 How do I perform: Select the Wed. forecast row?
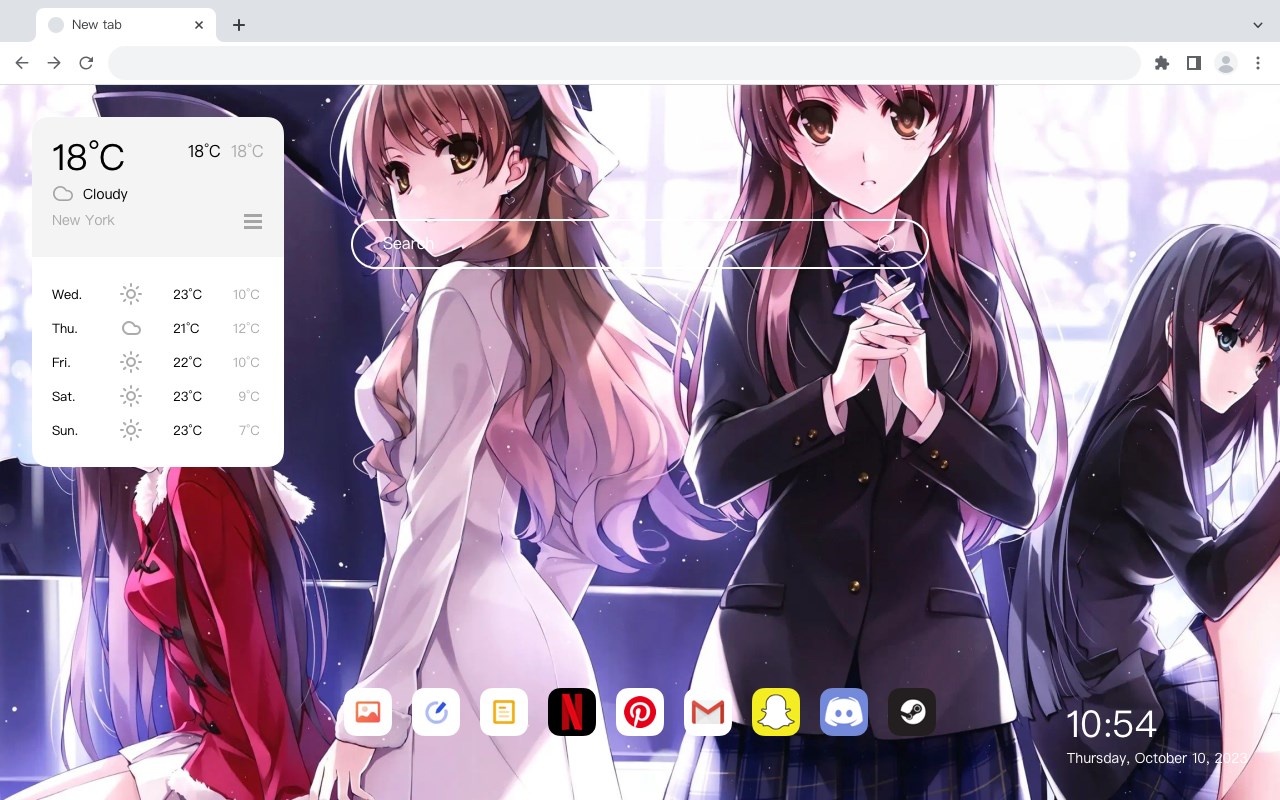[x=157, y=294]
